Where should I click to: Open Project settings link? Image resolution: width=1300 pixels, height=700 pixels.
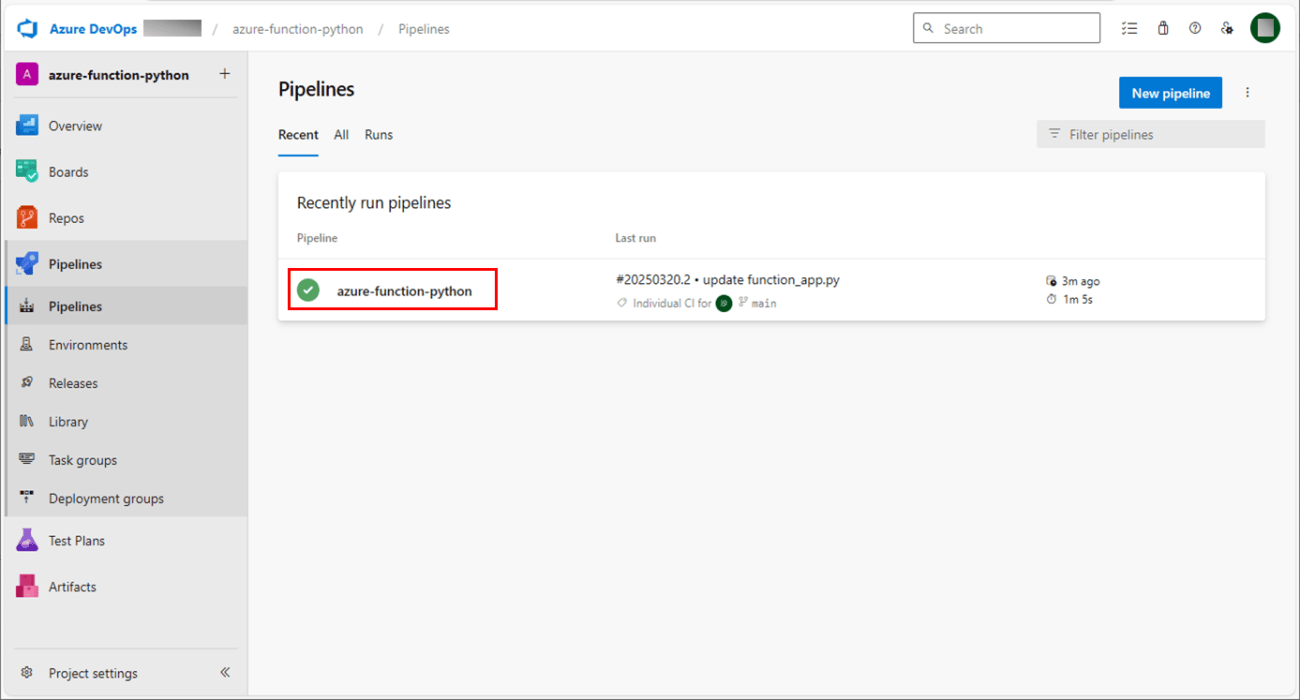click(93, 673)
